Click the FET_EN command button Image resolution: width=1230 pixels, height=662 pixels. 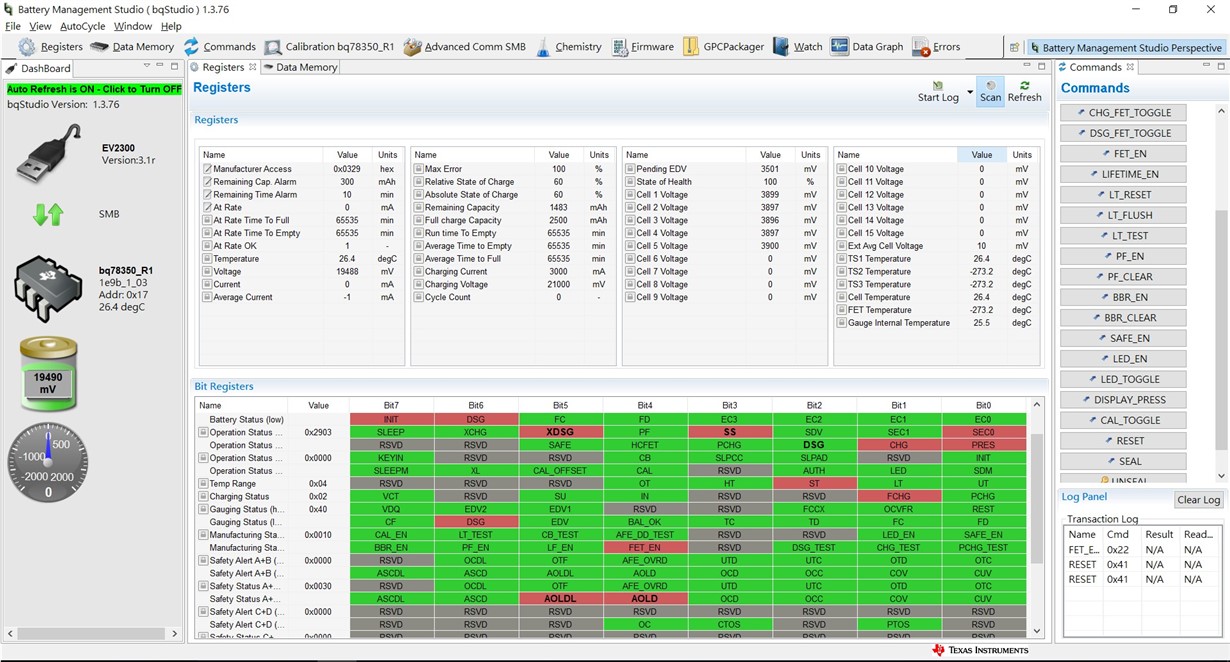(1123, 154)
